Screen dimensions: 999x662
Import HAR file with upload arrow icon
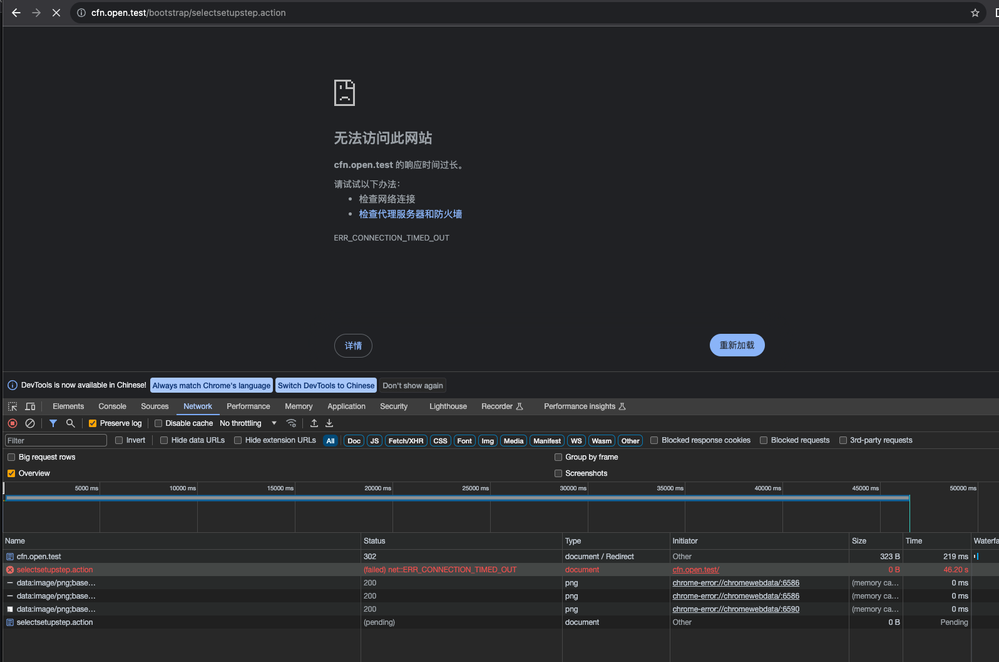point(314,423)
